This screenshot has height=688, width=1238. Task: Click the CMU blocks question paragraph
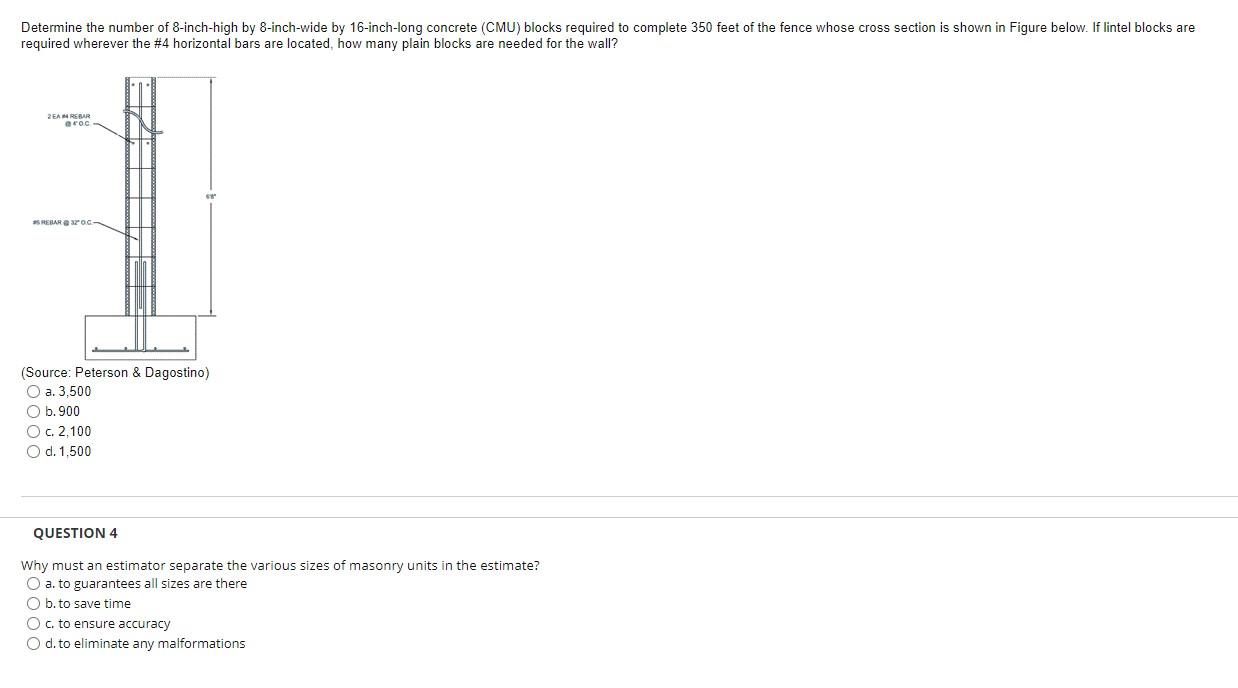(x=608, y=36)
